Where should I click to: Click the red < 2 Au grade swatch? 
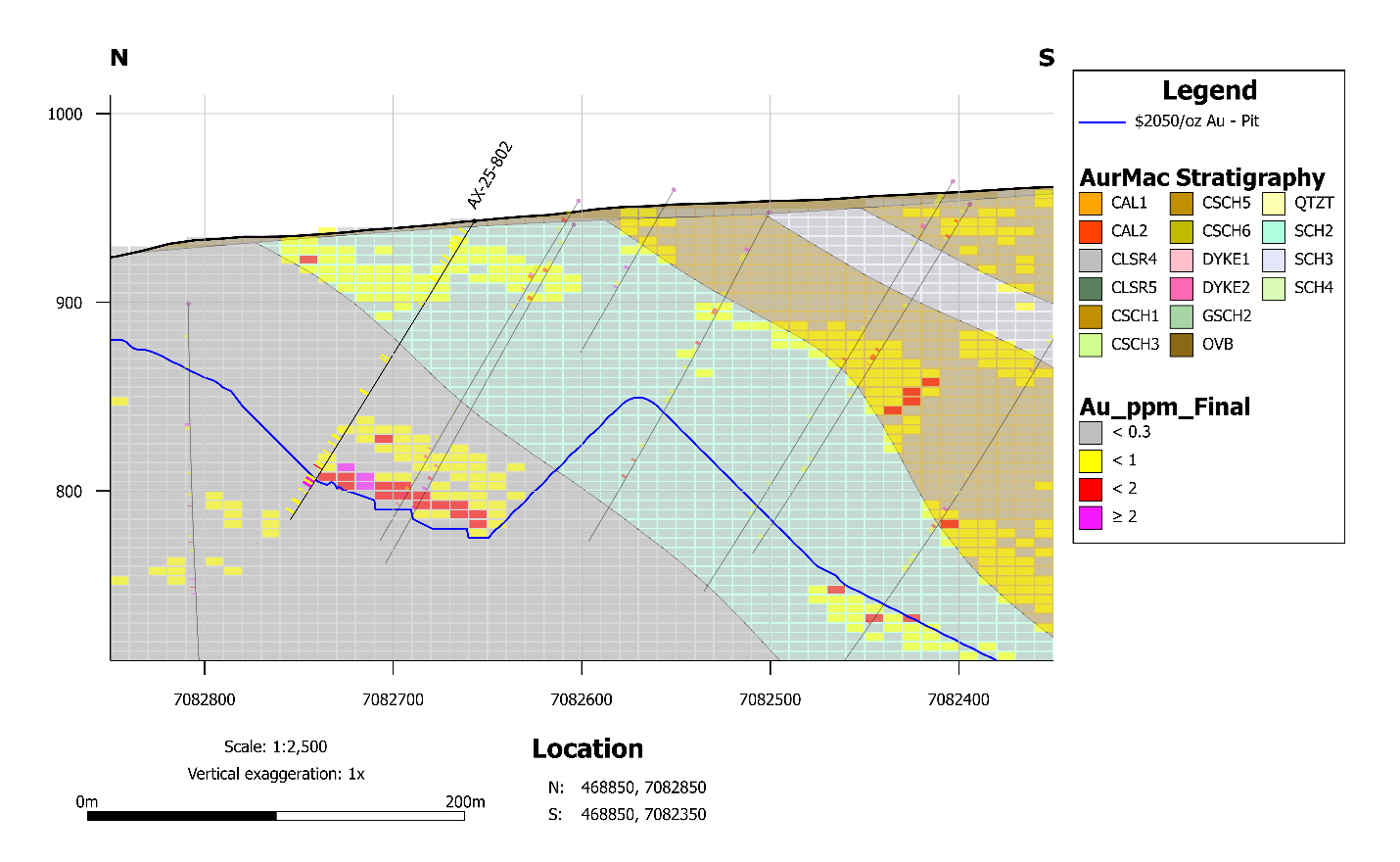click(x=1091, y=489)
